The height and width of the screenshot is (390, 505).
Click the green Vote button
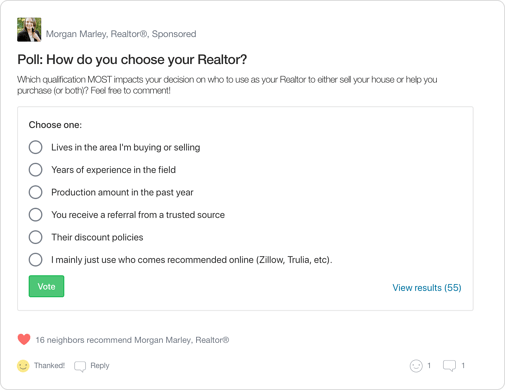(x=46, y=286)
